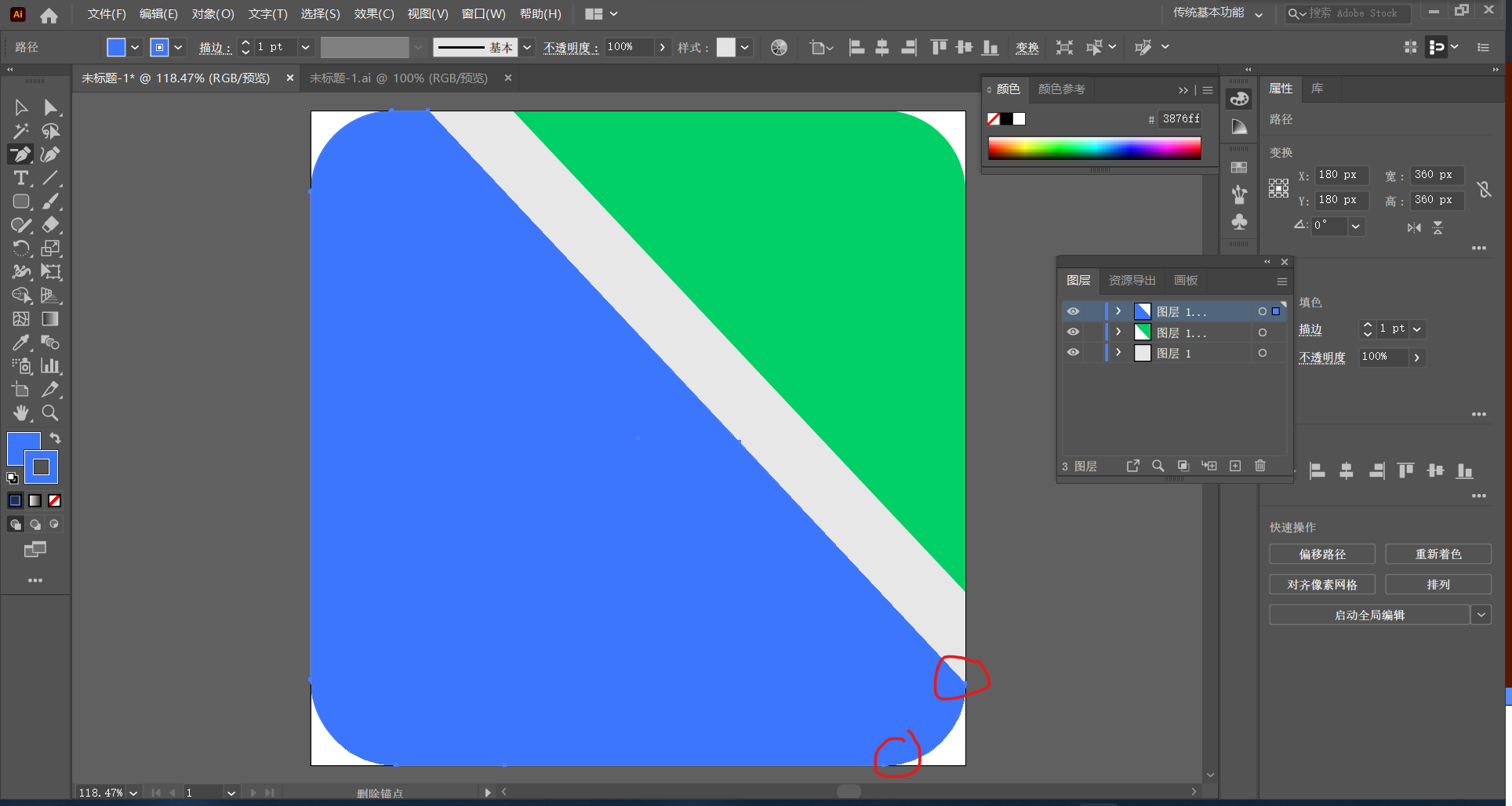
Task: Select the Scale tool
Action: [51, 249]
